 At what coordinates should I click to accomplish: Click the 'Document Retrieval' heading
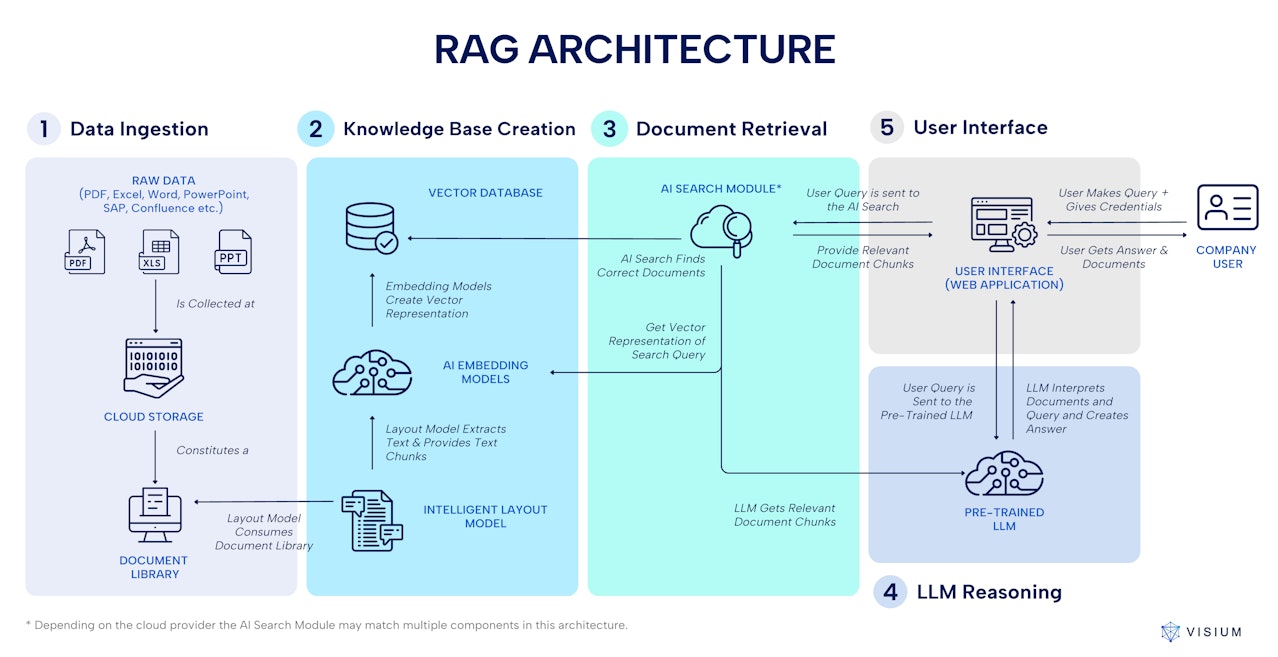(732, 129)
